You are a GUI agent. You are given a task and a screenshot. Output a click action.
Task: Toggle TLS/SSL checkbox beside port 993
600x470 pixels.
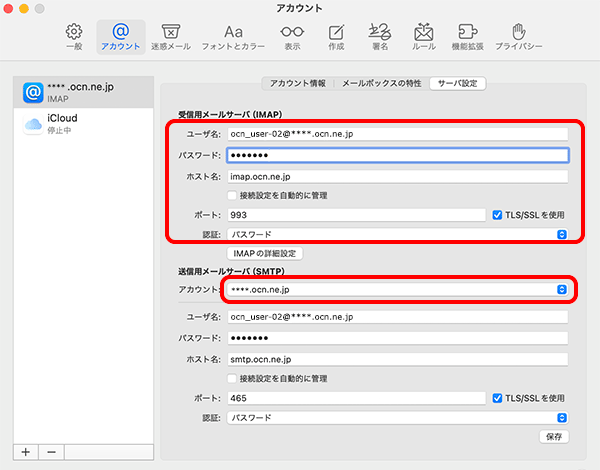point(497,215)
